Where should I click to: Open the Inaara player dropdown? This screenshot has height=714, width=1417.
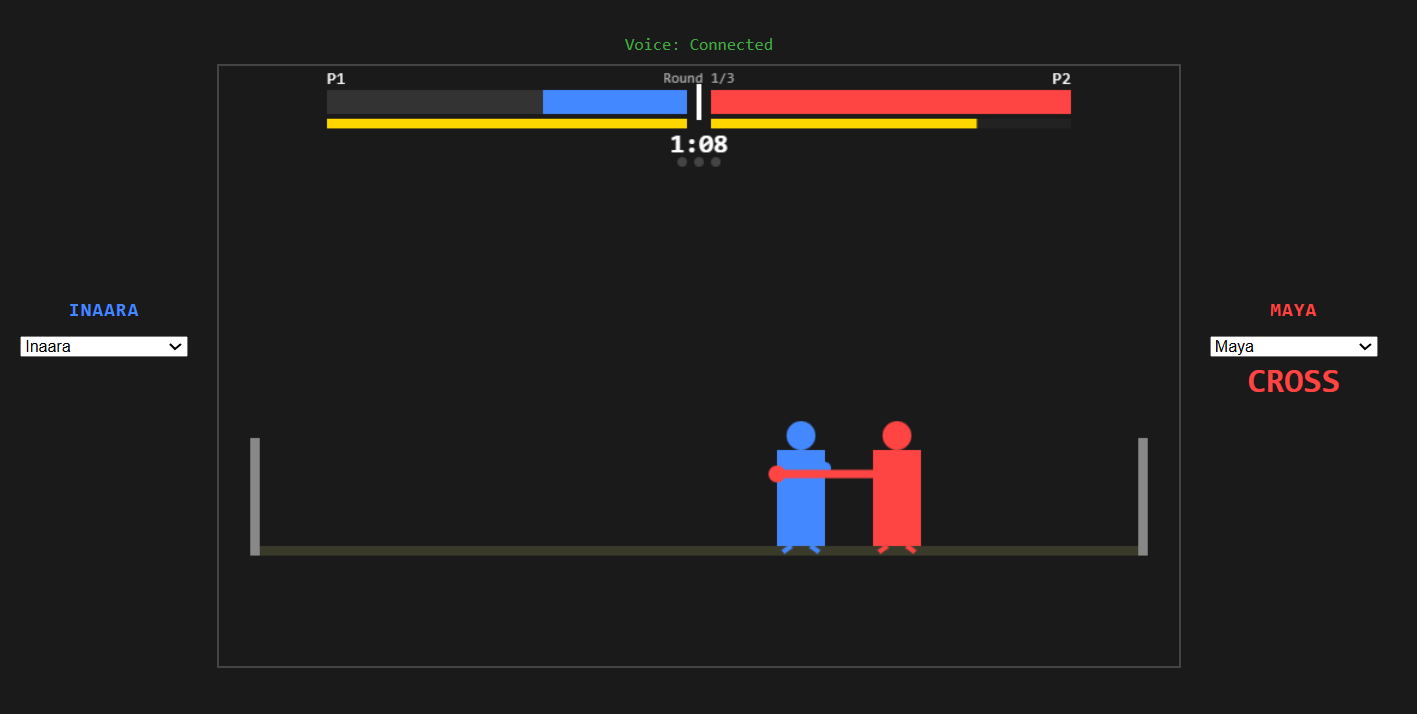click(x=104, y=346)
